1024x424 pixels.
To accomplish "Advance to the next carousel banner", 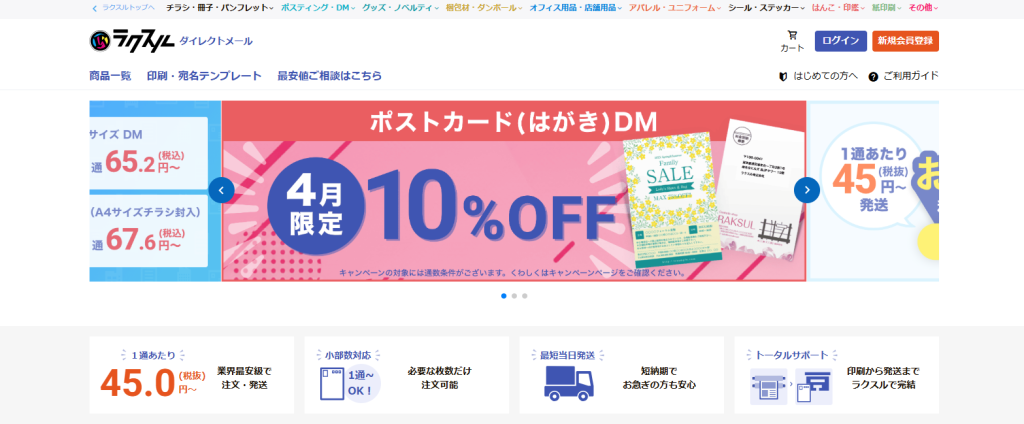I will [807, 190].
